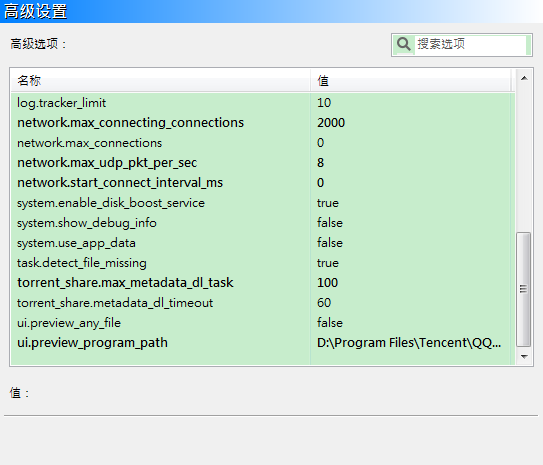Click the scrollbar up arrow
543x465 pixels.
pyautogui.click(x=524, y=78)
